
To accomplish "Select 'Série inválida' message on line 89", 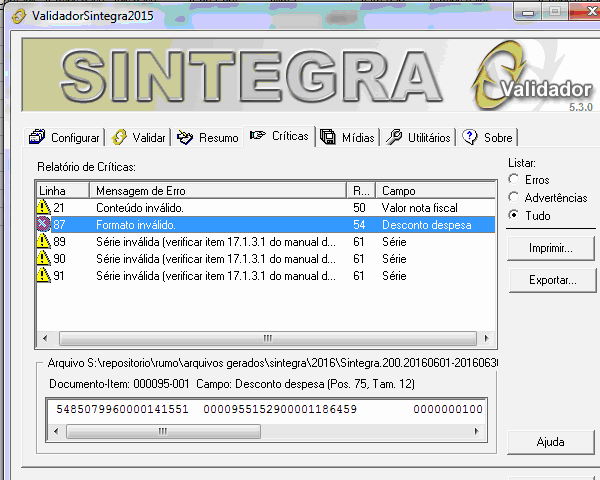I will [216, 242].
